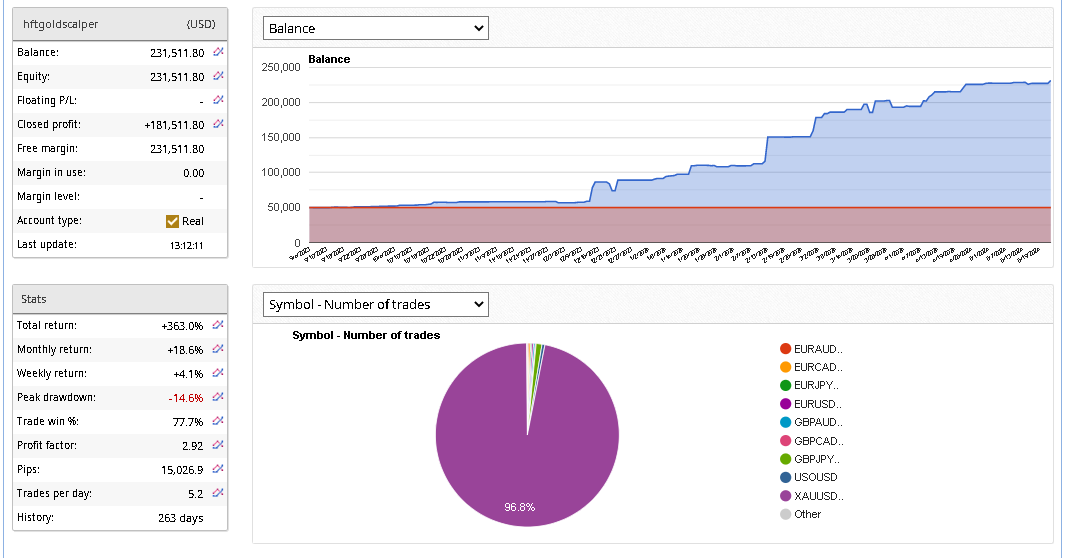The height and width of the screenshot is (558, 1071).
Task: Click the chart icon beside Pips
Action: [218, 469]
